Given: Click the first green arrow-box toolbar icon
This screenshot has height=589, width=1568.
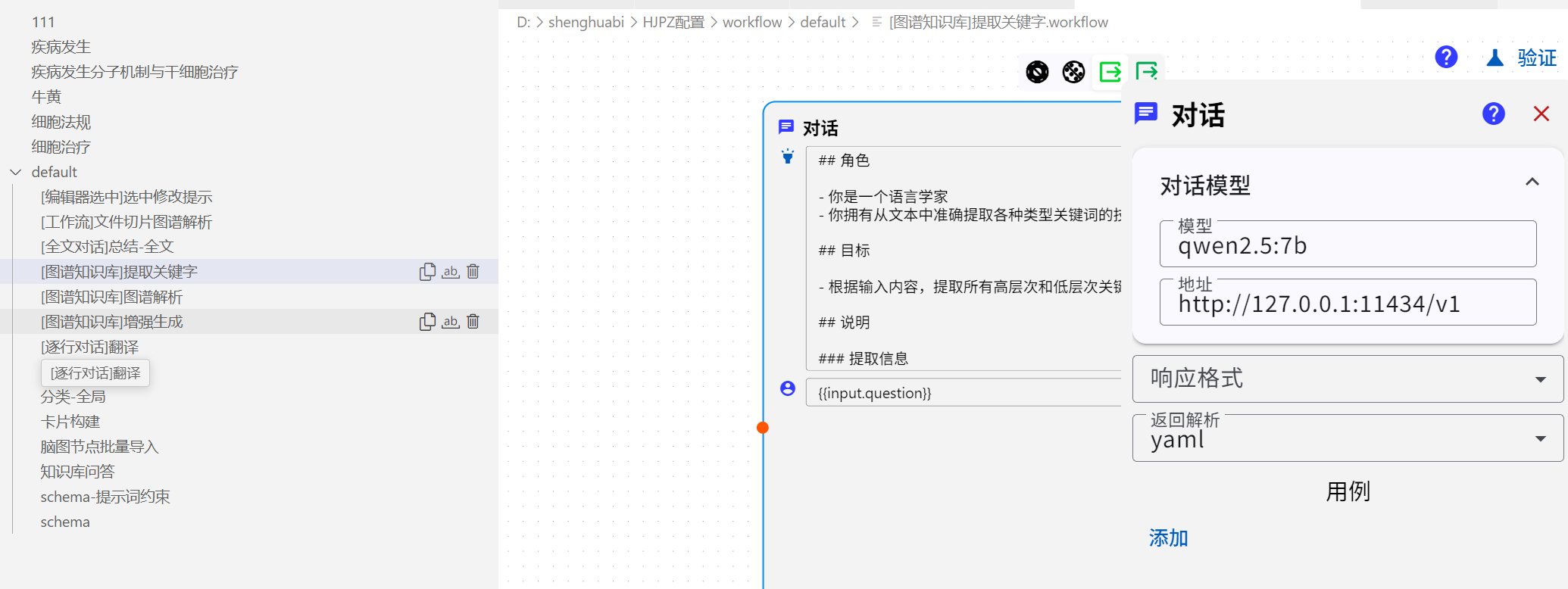Looking at the screenshot, I should pyautogui.click(x=1110, y=72).
